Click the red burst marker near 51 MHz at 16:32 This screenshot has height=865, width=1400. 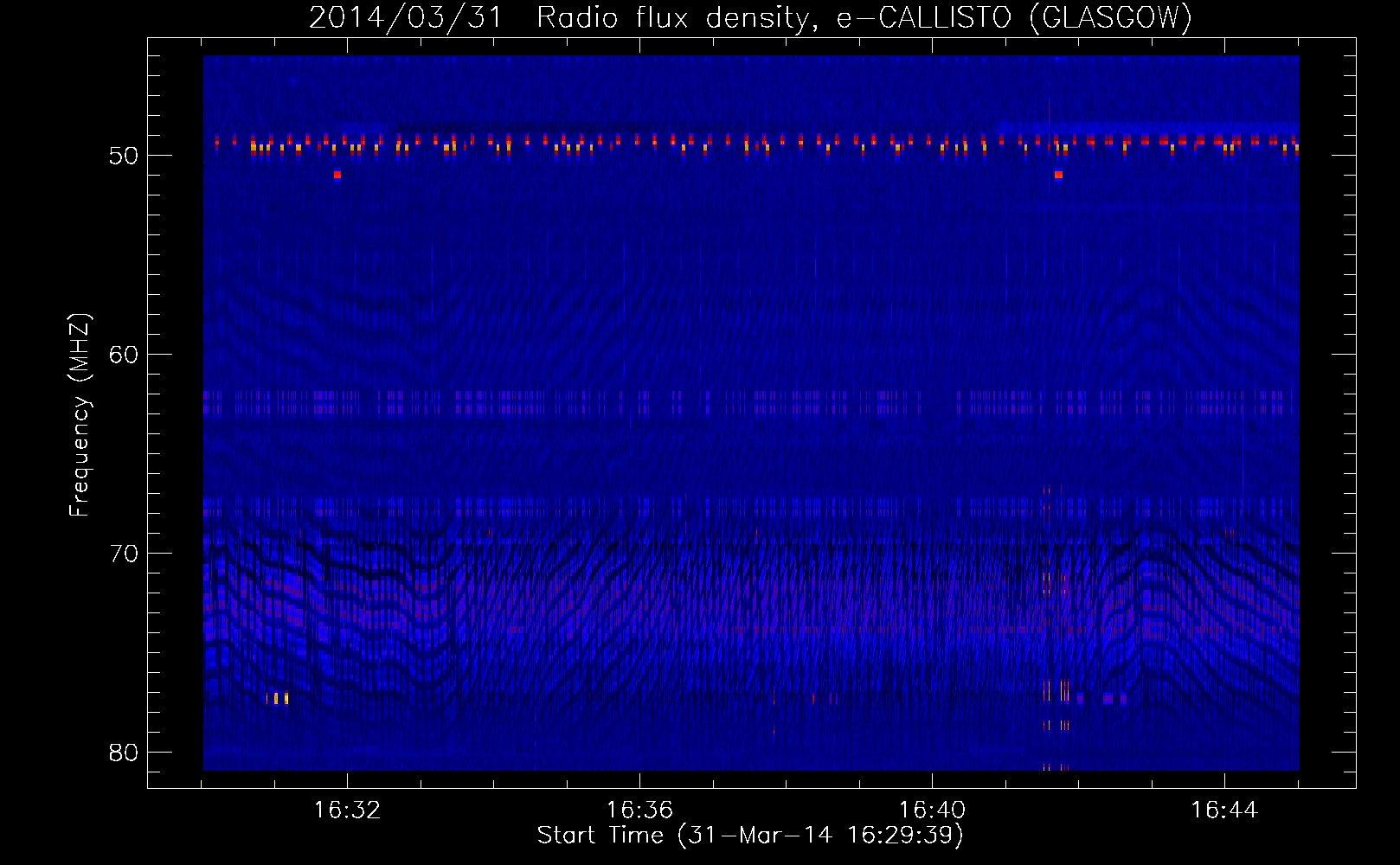coord(337,176)
